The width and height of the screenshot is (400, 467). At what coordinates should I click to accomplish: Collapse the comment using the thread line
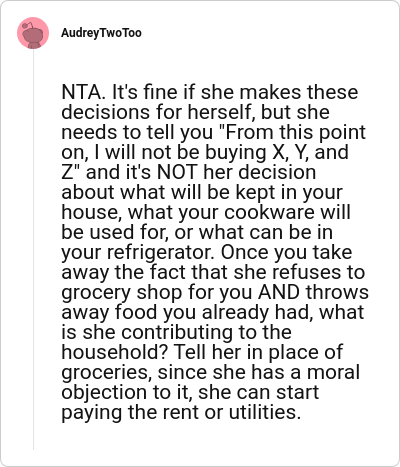(33, 250)
